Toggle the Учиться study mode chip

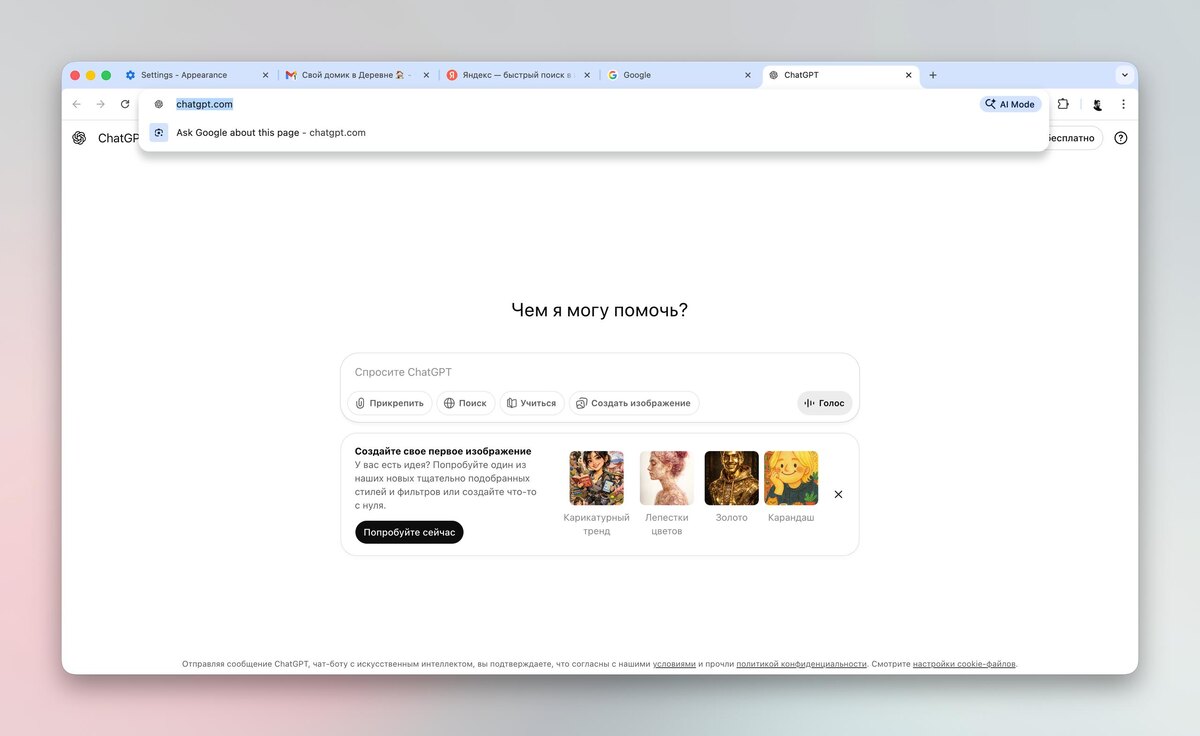tap(531, 403)
